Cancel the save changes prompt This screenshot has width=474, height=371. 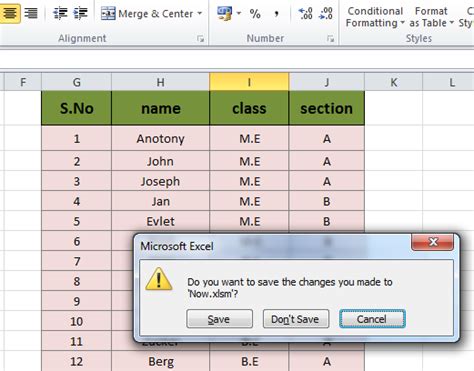pyautogui.click(x=372, y=319)
